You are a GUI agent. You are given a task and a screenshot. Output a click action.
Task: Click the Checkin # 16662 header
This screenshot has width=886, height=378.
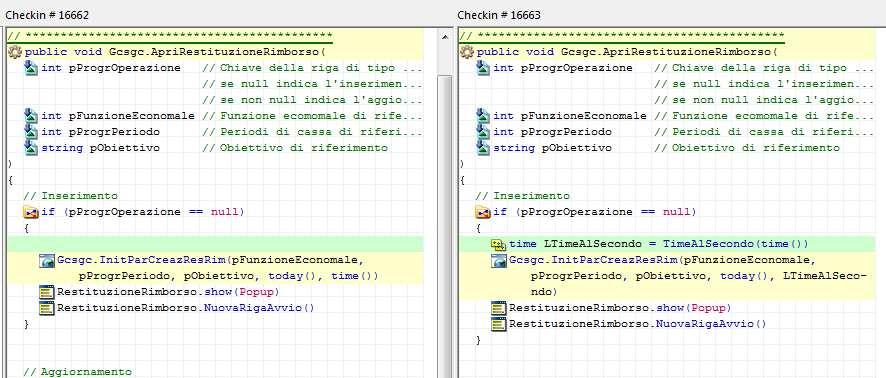(47, 15)
